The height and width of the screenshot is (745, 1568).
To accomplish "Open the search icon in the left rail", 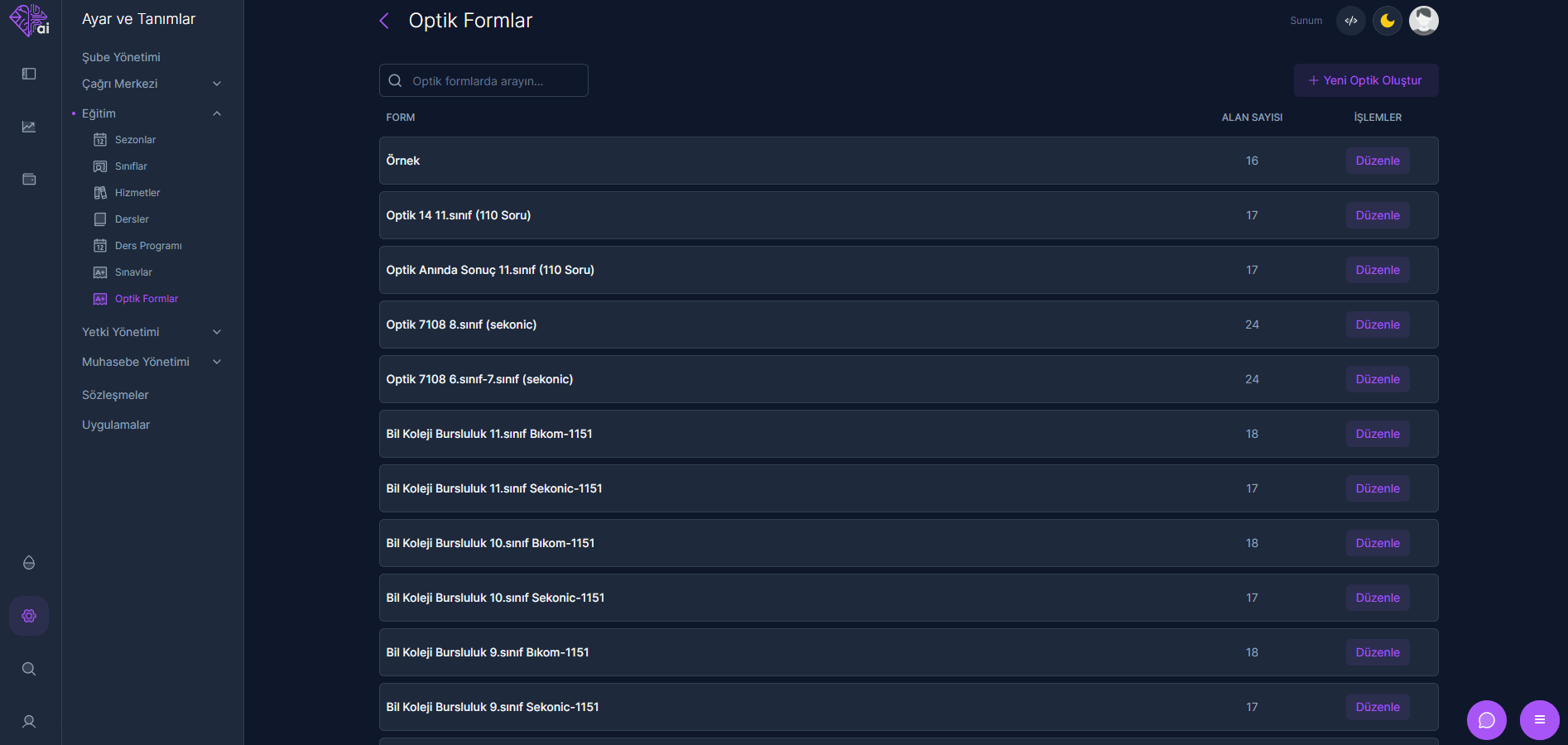I will [29, 669].
